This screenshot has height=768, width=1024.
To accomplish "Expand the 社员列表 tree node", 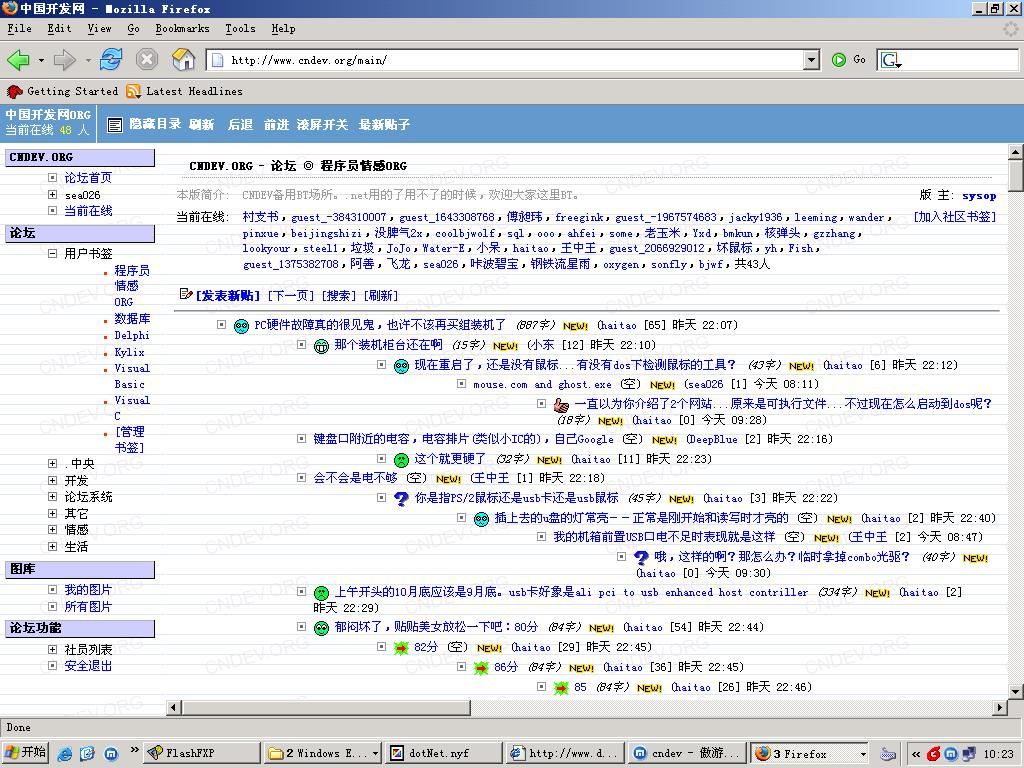I will (x=52, y=650).
